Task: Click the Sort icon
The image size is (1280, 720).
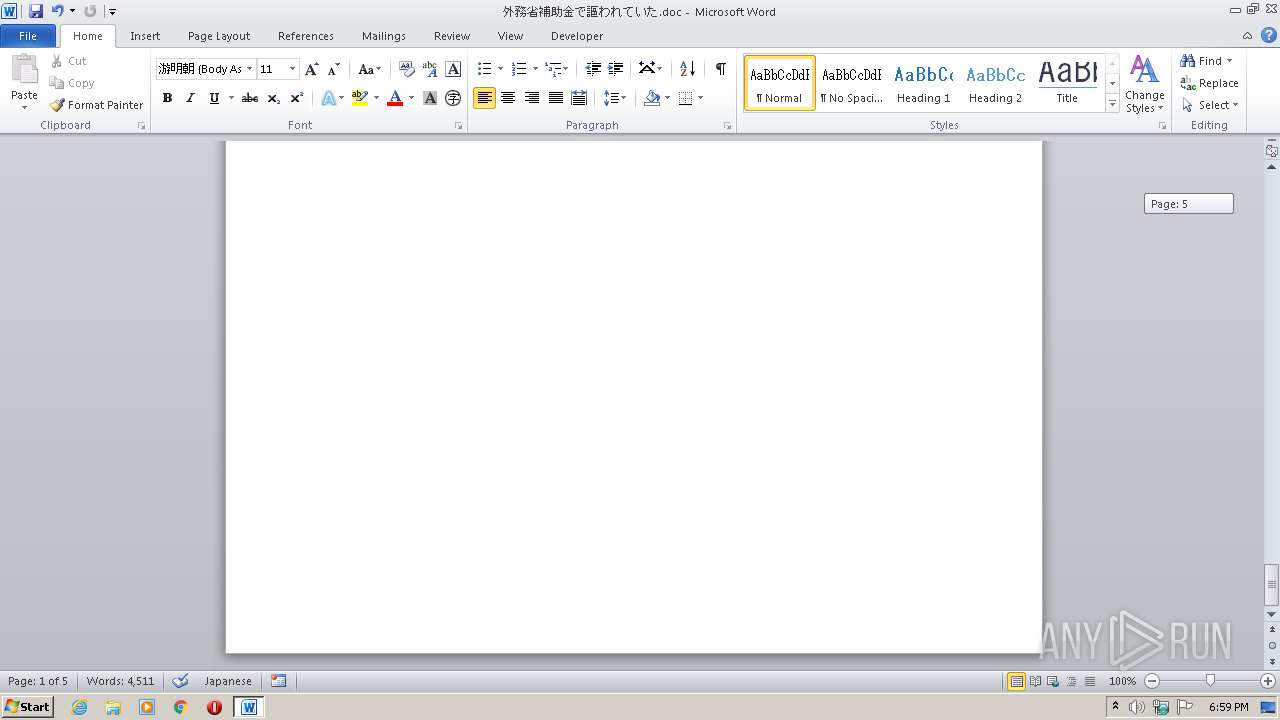Action: click(x=687, y=69)
